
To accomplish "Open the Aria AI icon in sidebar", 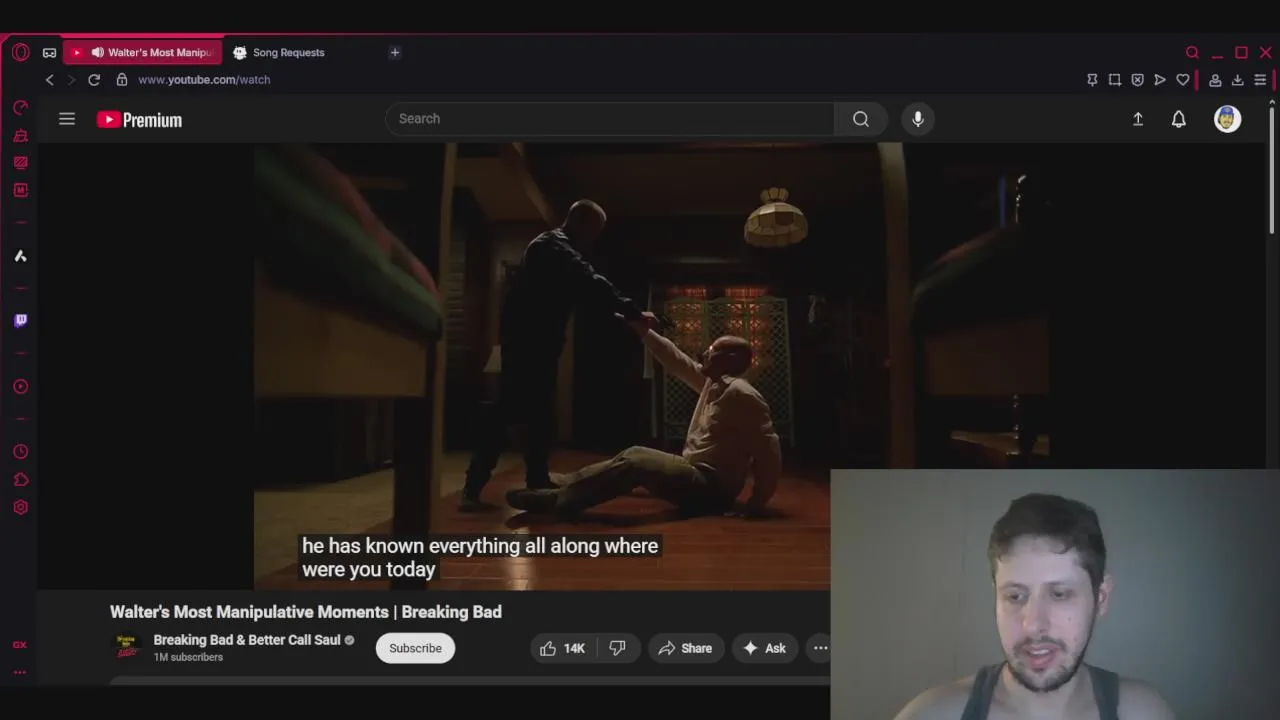I will 20,256.
